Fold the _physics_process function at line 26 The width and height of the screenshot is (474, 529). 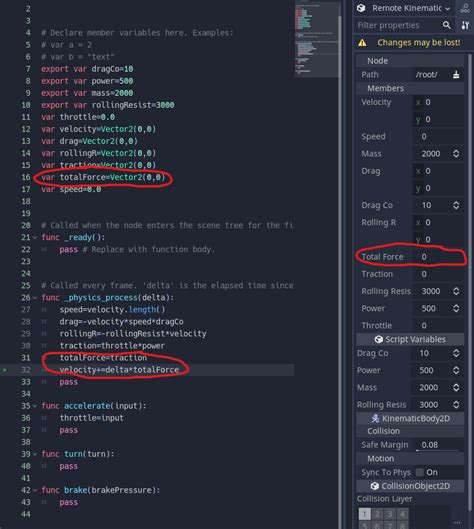point(35,298)
